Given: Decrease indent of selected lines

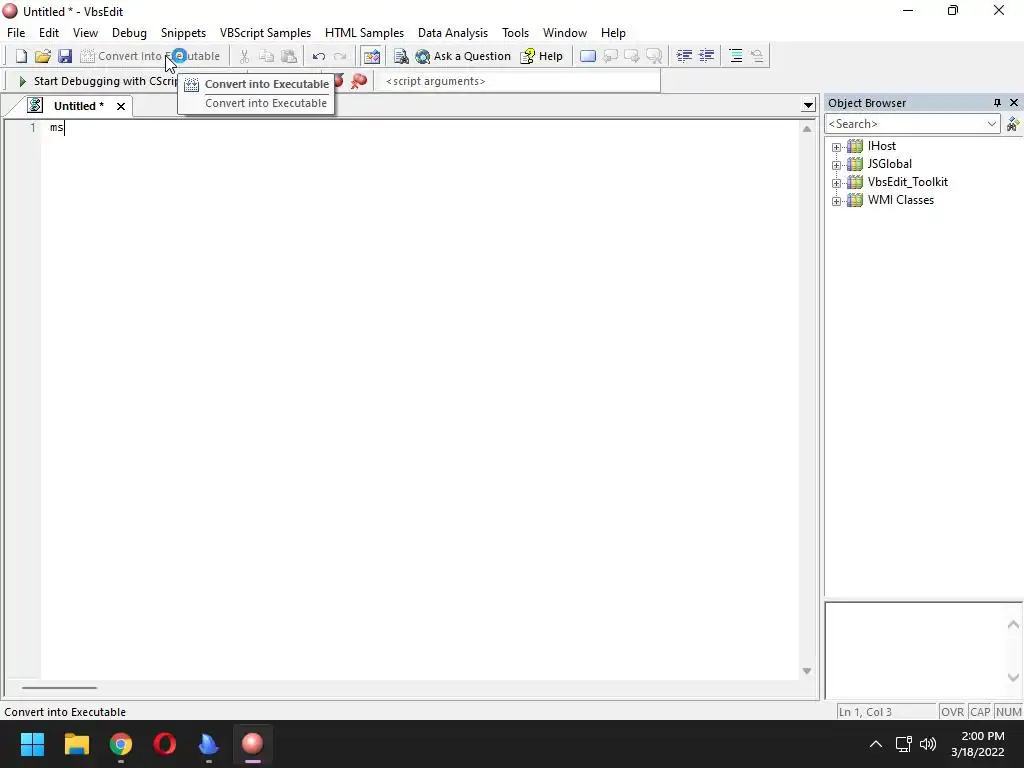Looking at the screenshot, I should click(x=684, y=56).
